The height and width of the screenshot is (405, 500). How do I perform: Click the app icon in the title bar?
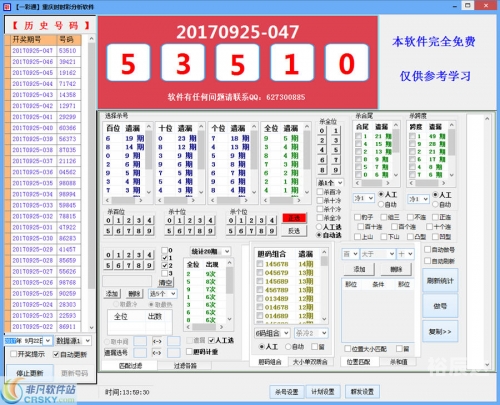(7, 6)
